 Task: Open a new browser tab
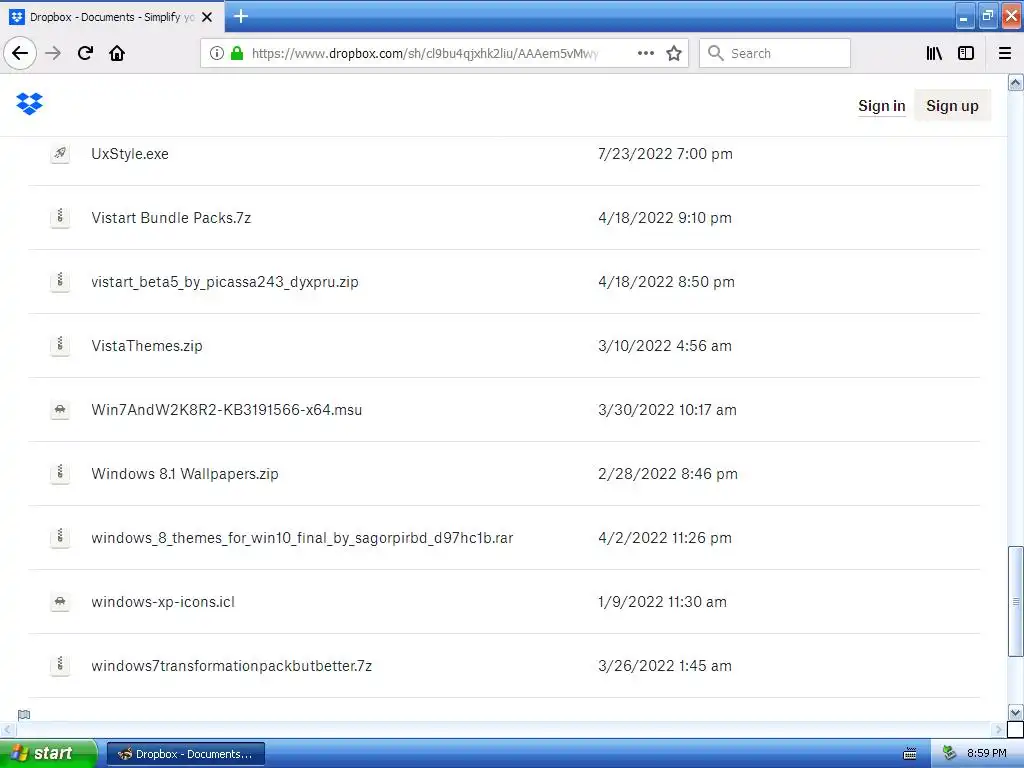[241, 16]
